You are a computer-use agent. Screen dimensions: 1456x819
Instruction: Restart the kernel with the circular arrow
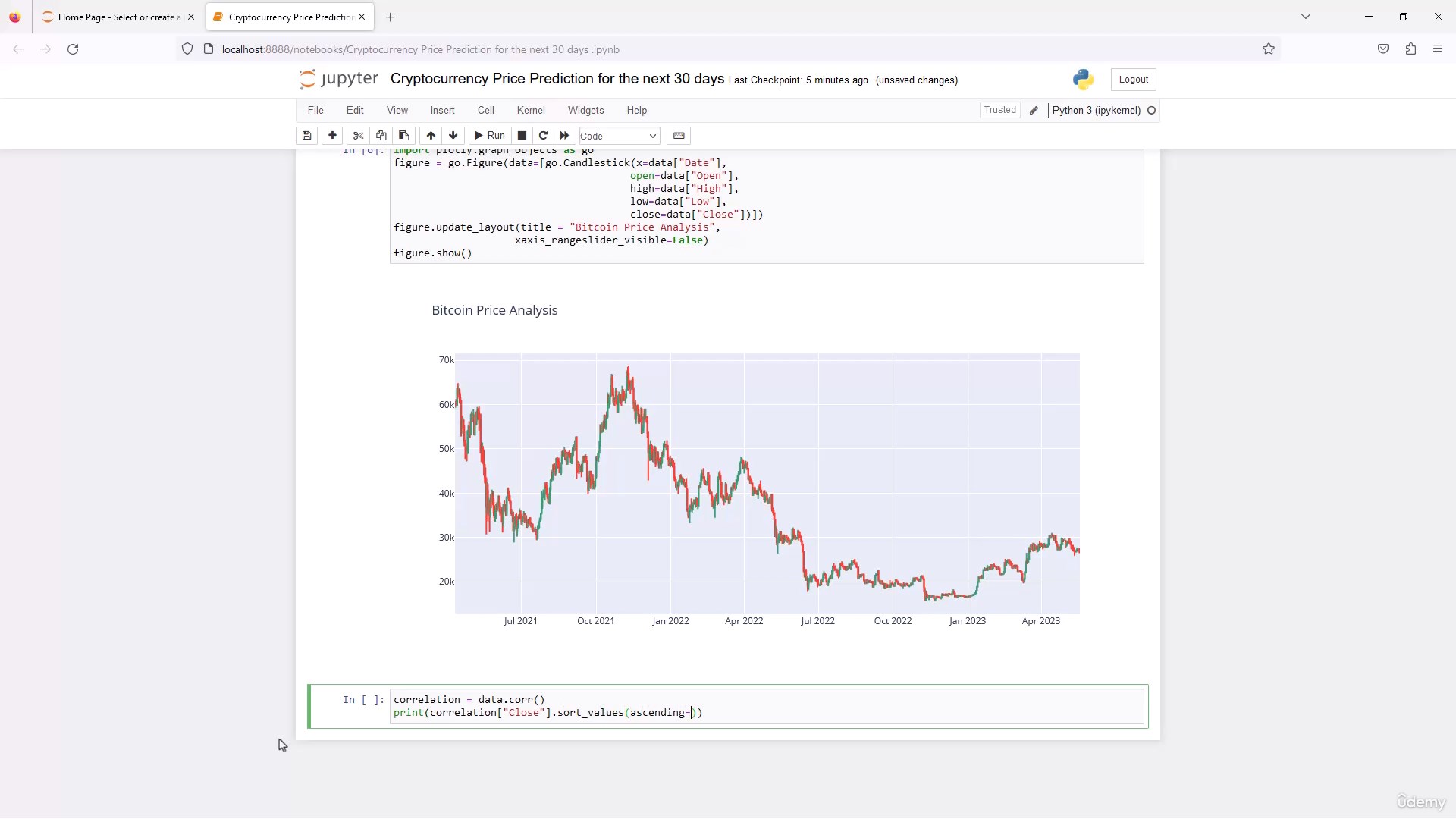pyautogui.click(x=543, y=136)
